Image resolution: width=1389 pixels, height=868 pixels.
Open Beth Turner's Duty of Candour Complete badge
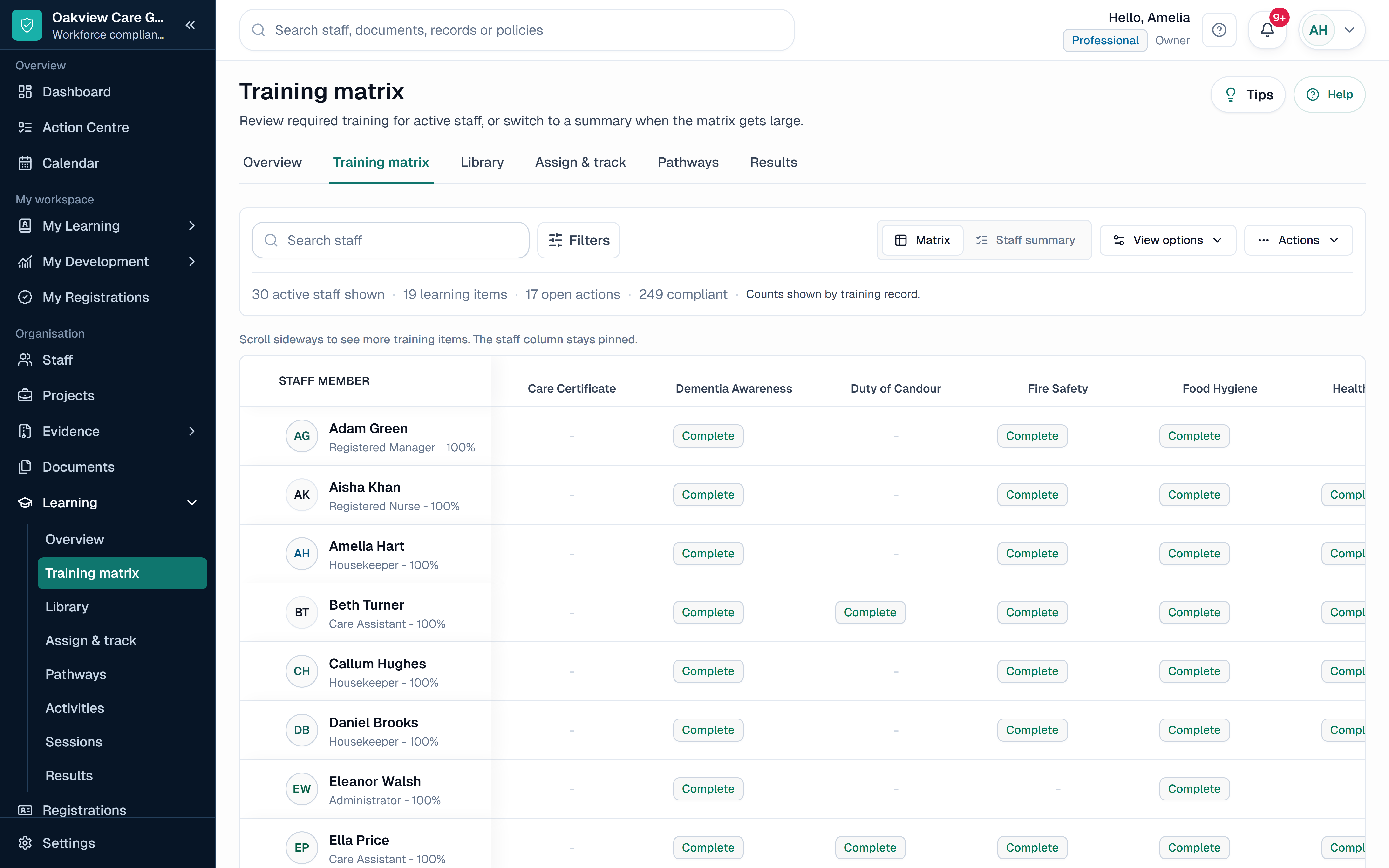tap(870, 612)
